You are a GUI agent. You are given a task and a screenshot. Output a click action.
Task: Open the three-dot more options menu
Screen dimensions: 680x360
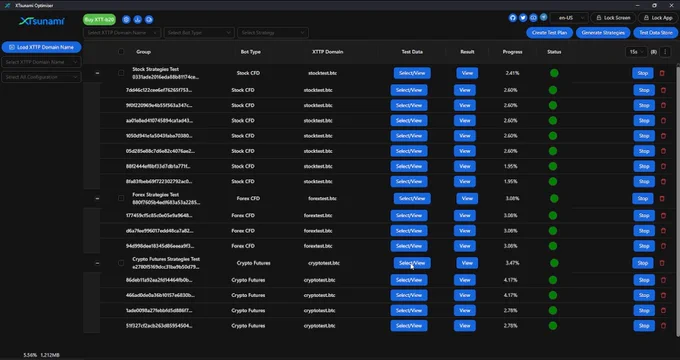tap(665, 52)
